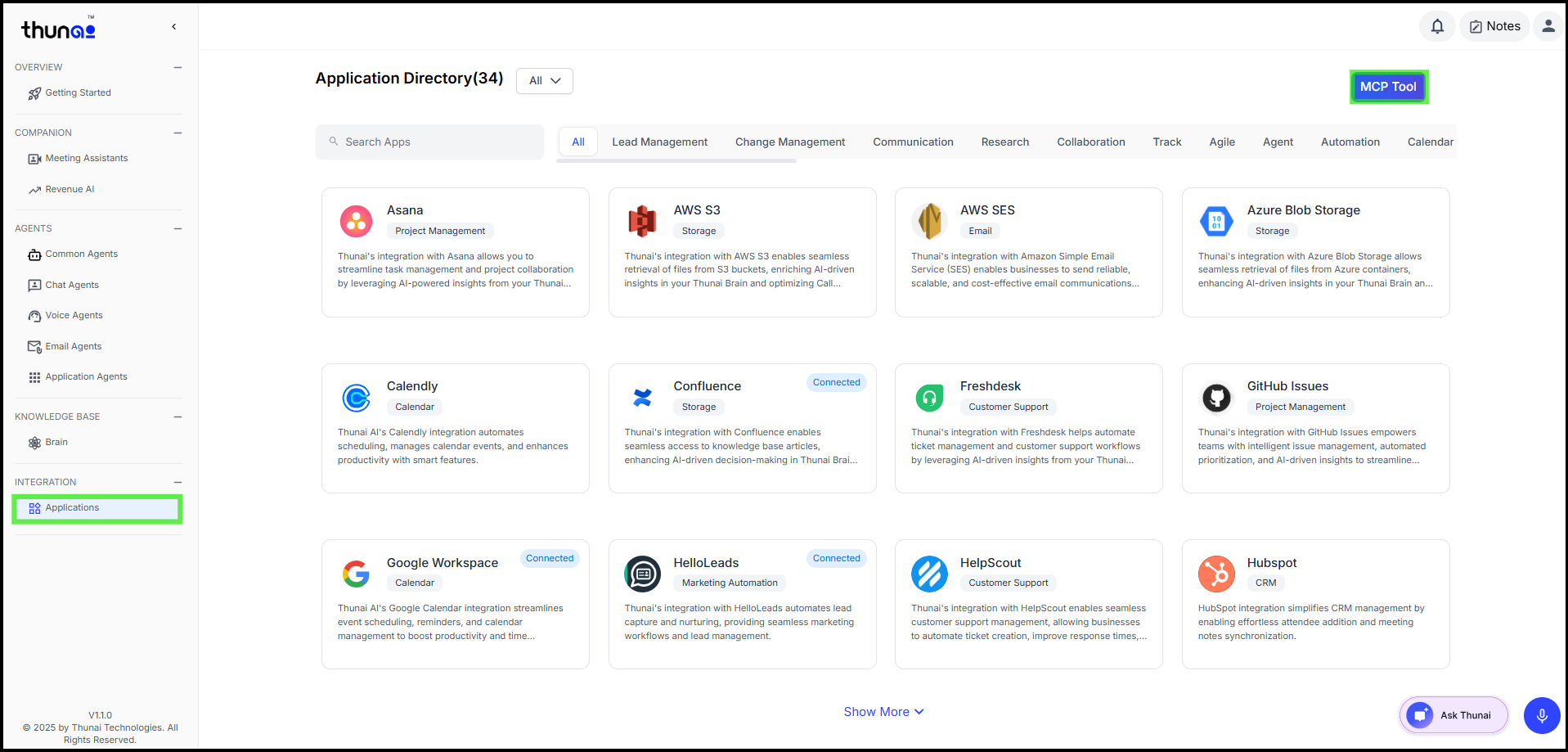Click the Marketing Automation tag on HelloLeads
The height and width of the screenshot is (752, 1568).
click(730, 583)
